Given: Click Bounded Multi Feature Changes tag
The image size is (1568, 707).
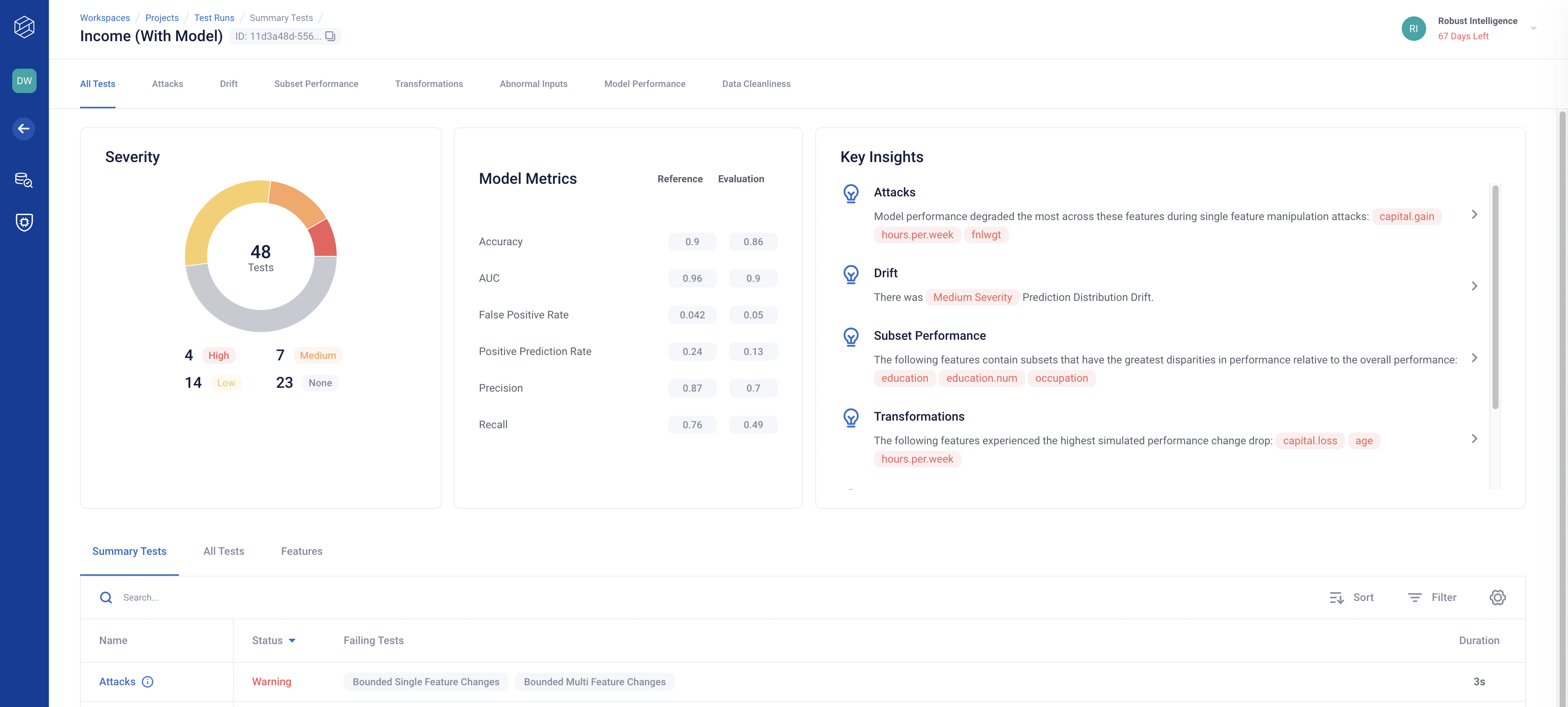Looking at the screenshot, I should coord(594,682).
